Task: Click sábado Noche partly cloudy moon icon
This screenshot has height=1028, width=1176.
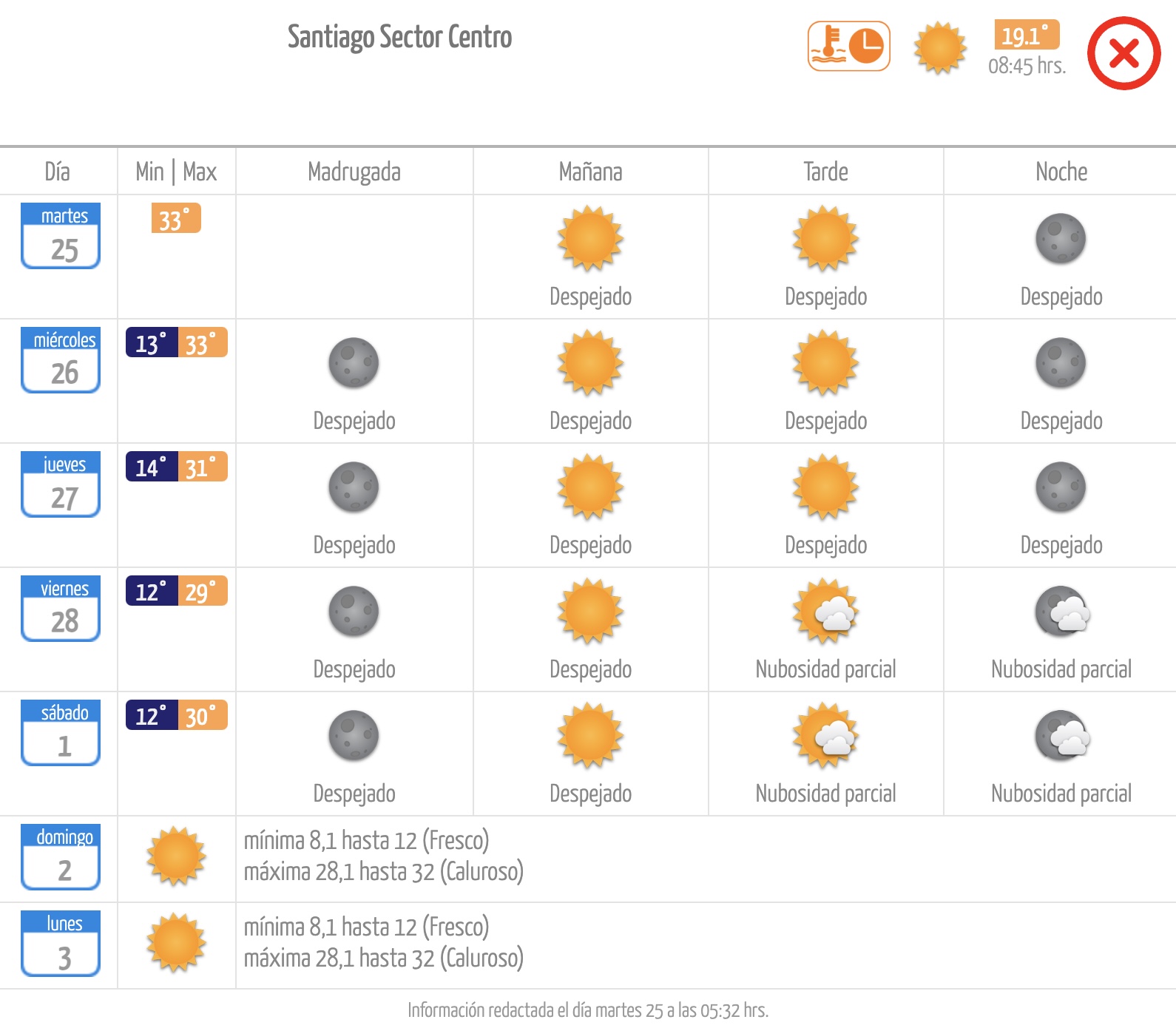Action: click(x=1062, y=736)
